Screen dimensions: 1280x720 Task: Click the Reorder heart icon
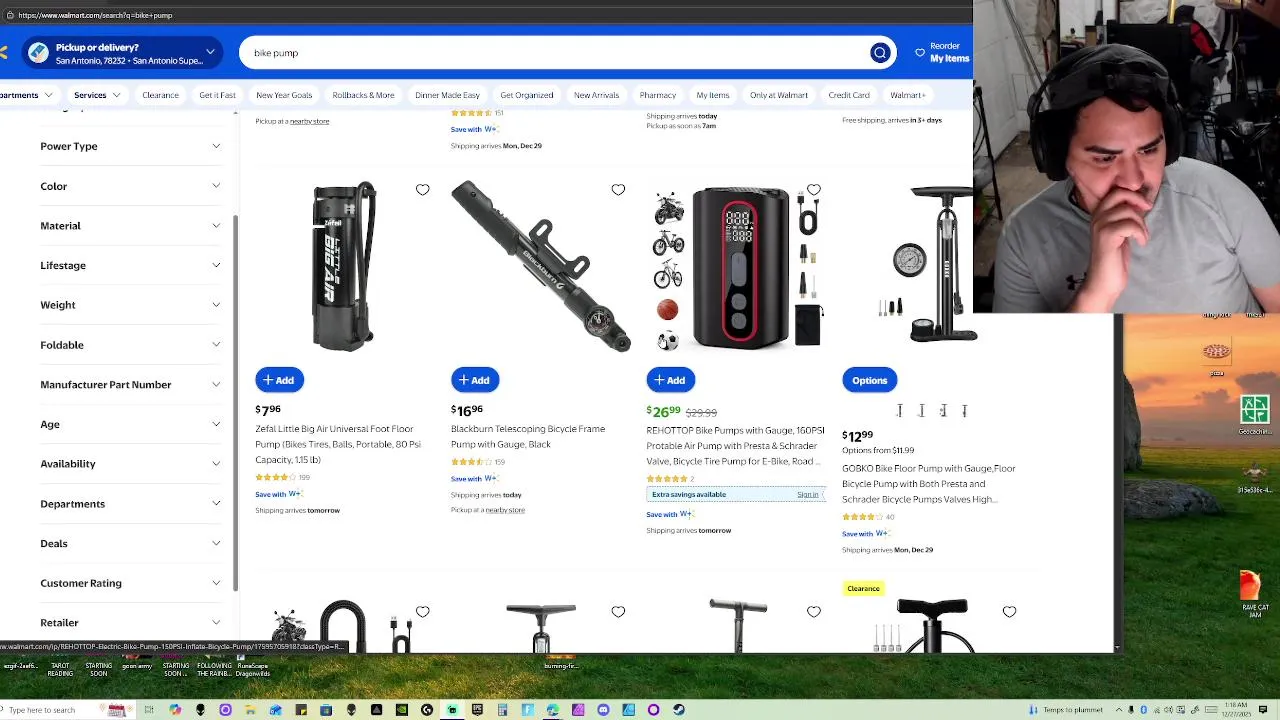click(920, 53)
